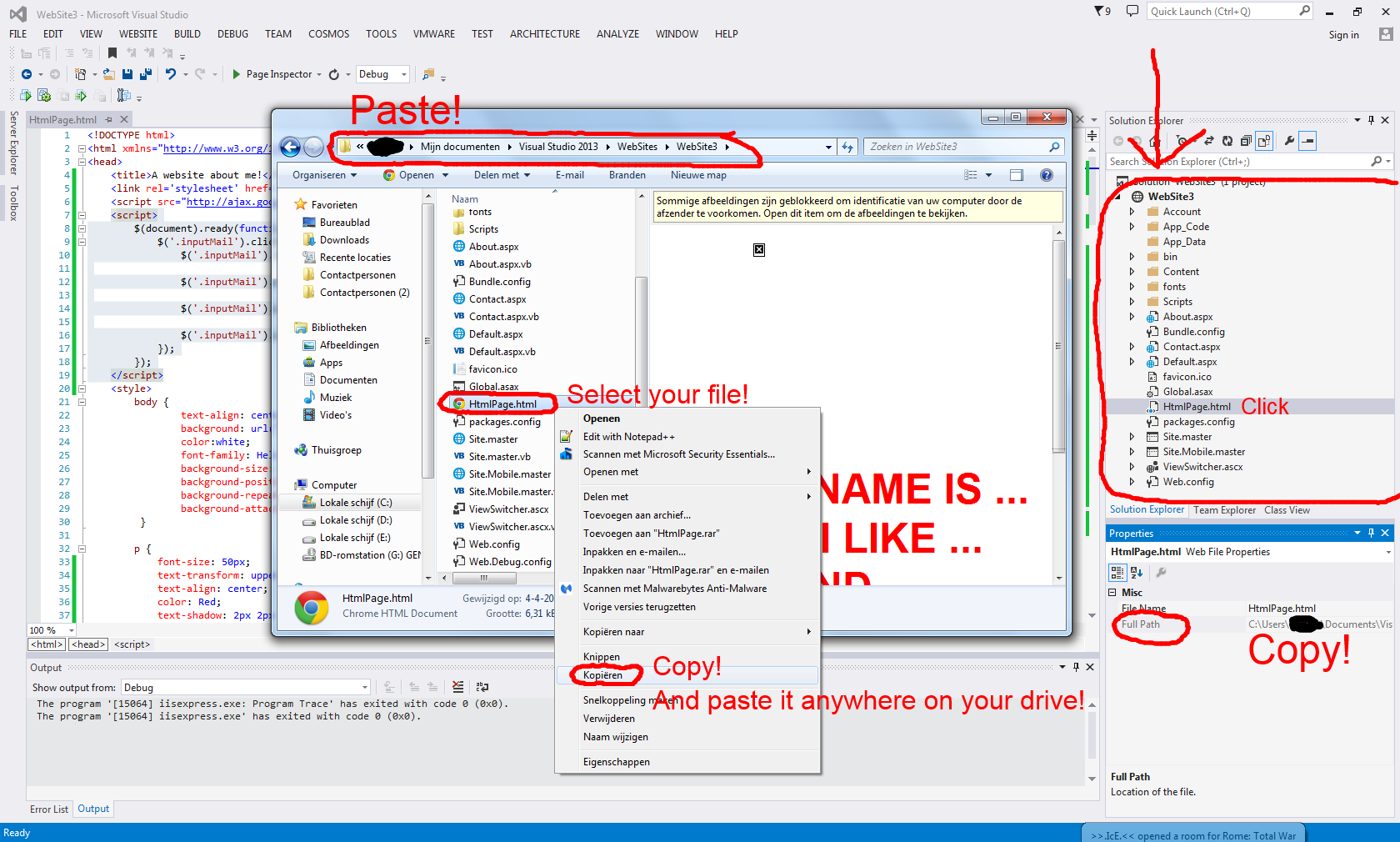Click the New Project toolbar icon
This screenshot has height=842, width=1400.
80,74
